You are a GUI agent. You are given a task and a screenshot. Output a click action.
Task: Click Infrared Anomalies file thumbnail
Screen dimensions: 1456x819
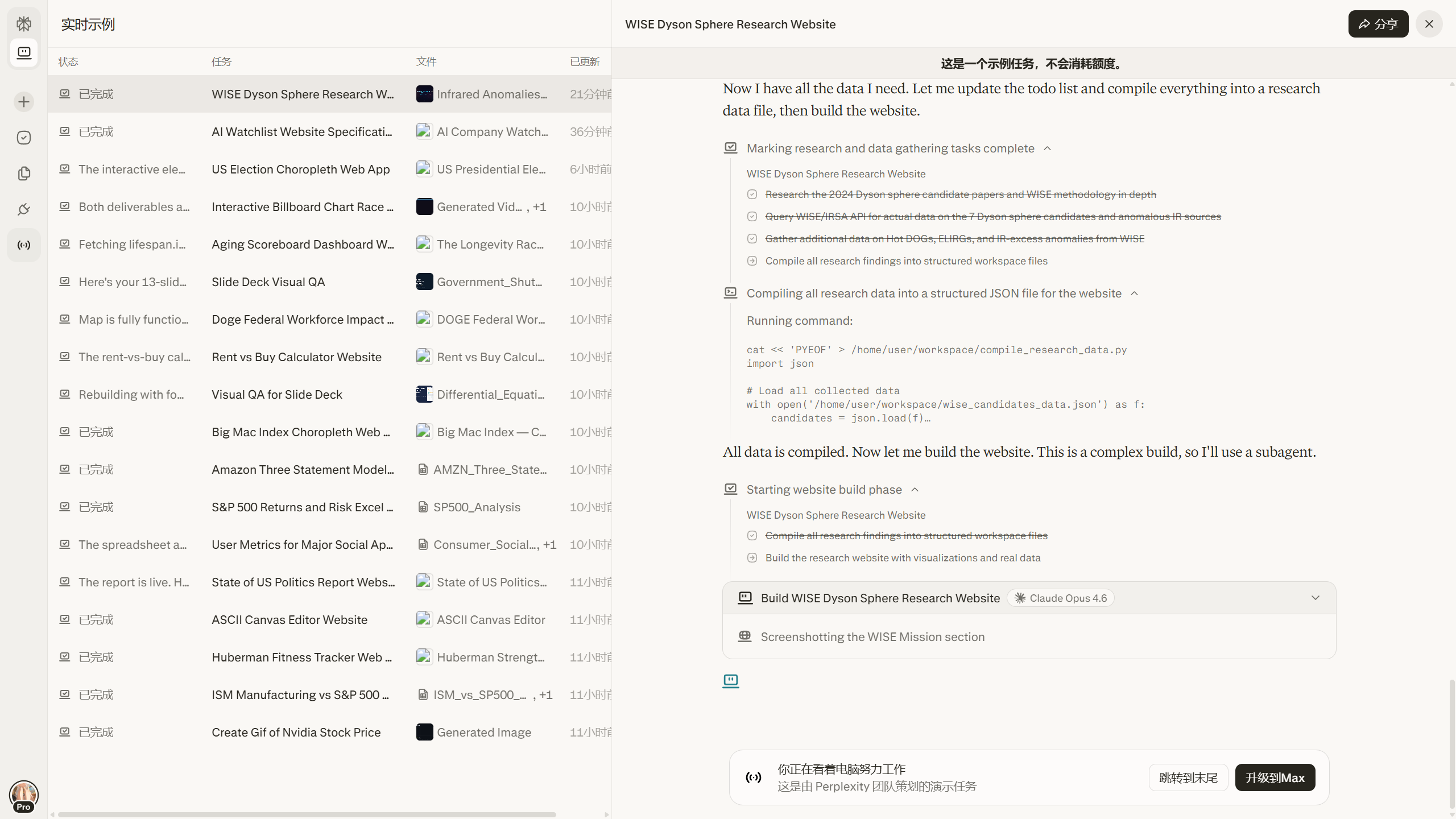click(x=424, y=94)
